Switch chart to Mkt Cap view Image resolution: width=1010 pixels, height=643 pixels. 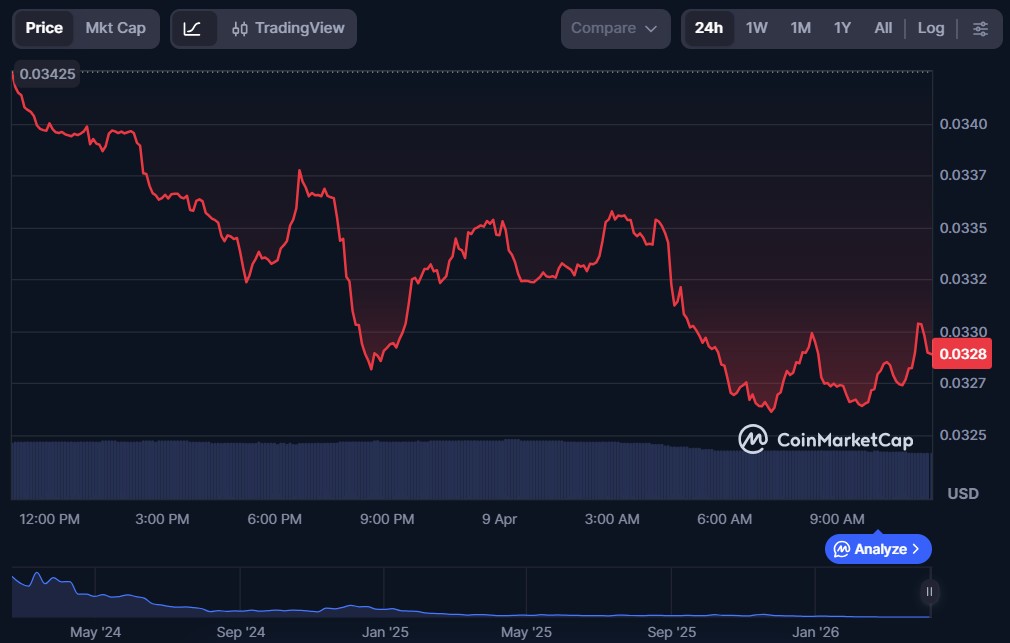point(115,28)
